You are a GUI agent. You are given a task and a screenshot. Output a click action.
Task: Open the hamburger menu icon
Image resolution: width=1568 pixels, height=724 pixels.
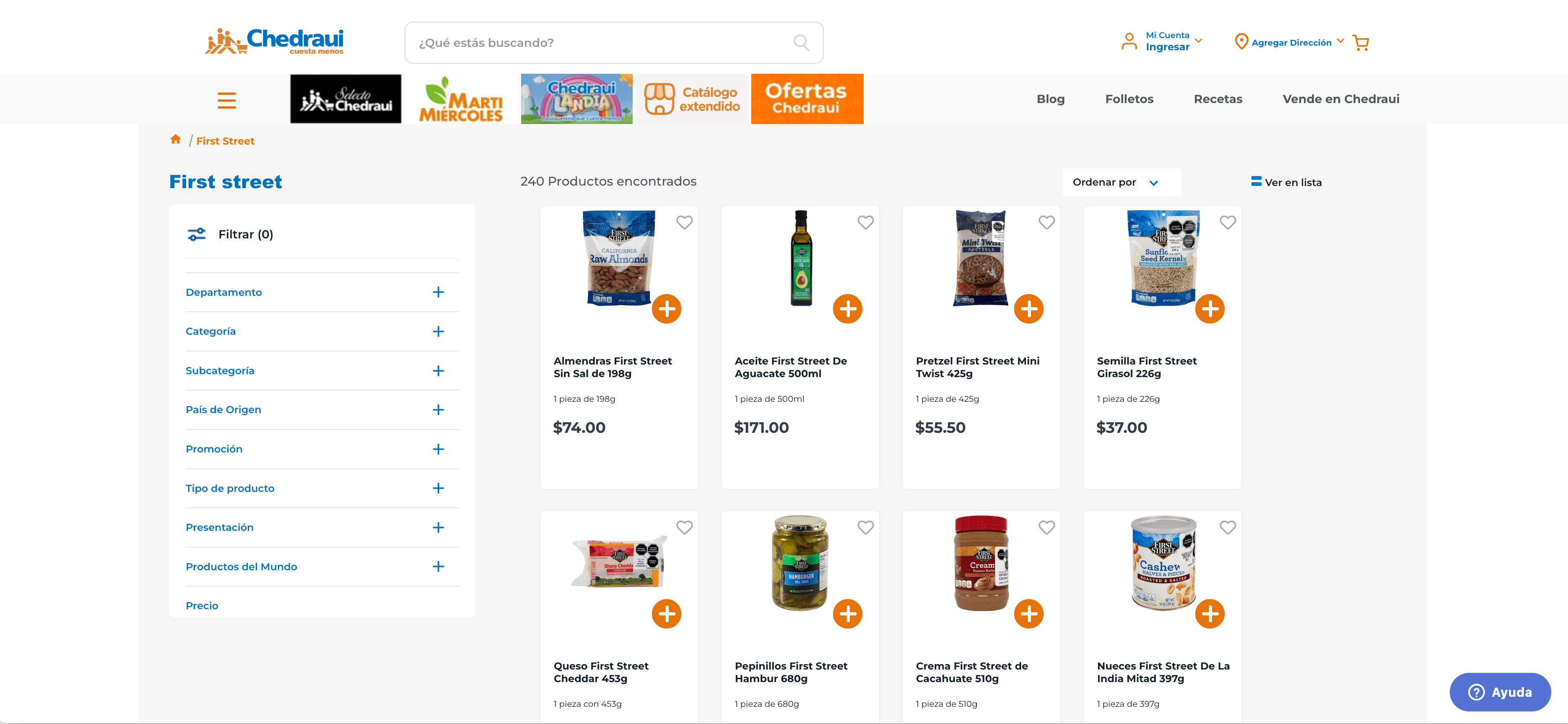pos(226,100)
